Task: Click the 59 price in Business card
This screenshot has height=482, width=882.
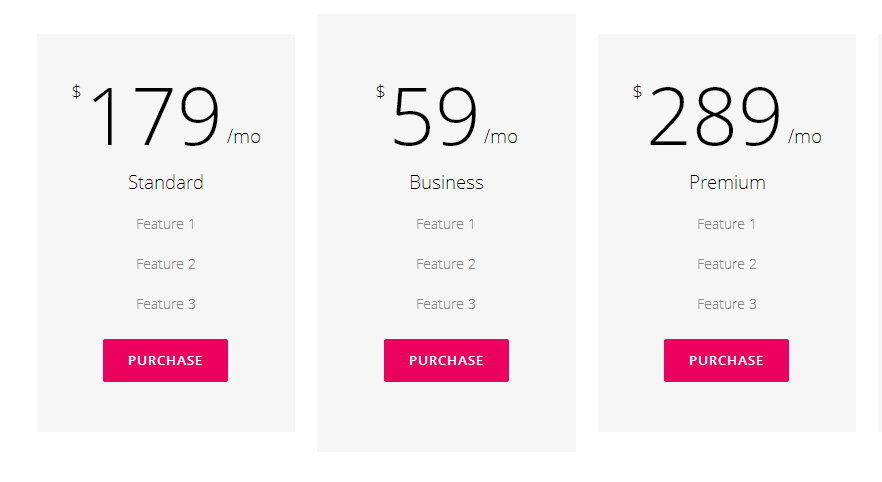Action: pyautogui.click(x=435, y=118)
